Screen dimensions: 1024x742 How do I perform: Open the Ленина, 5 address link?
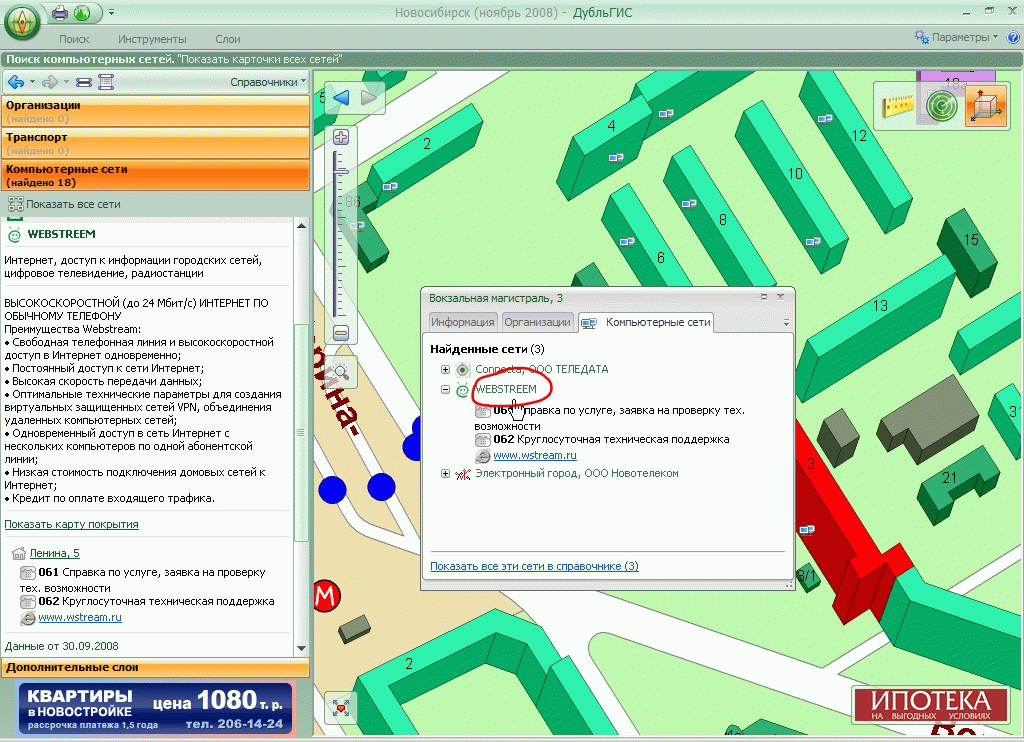(54, 553)
